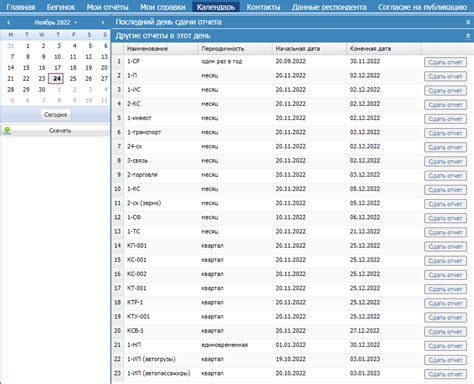Sort by Периодичность column header
Viewport: 474px width, 384px height.
pos(235,49)
